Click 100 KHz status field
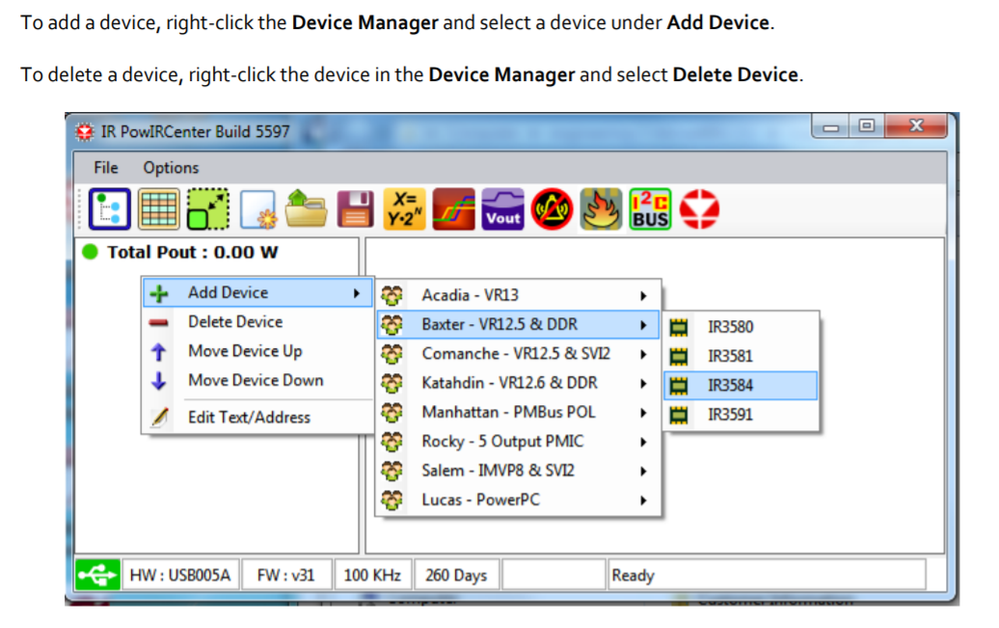The height and width of the screenshot is (628, 999). coord(373,575)
